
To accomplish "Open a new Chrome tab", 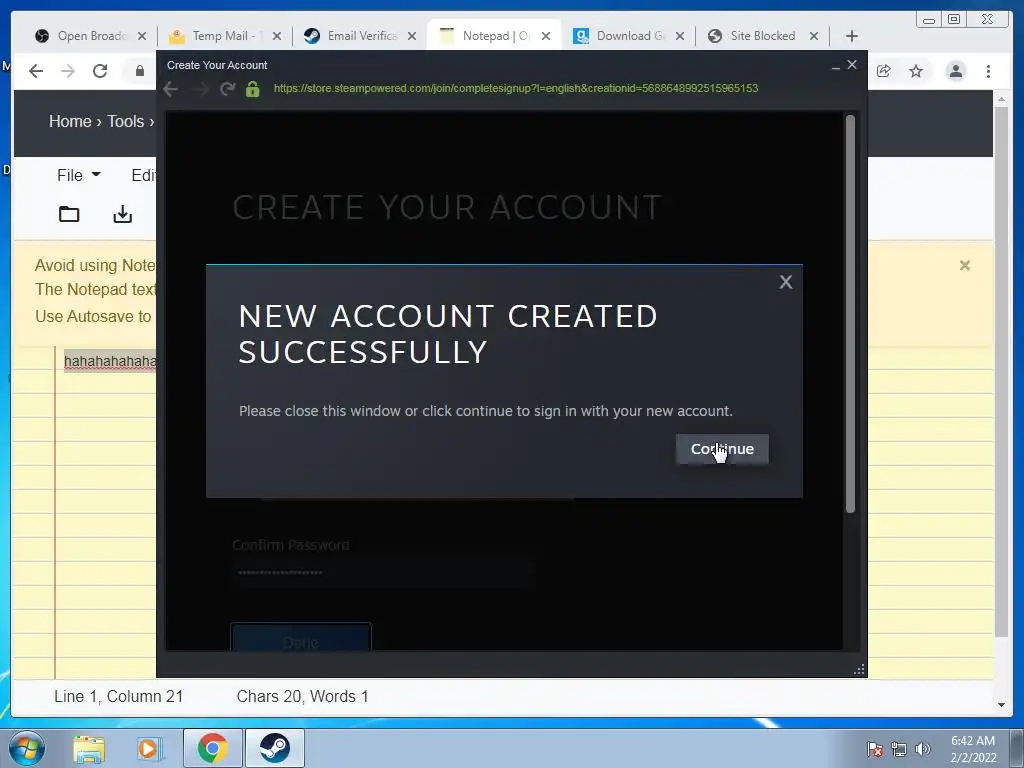I will [852, 36].
